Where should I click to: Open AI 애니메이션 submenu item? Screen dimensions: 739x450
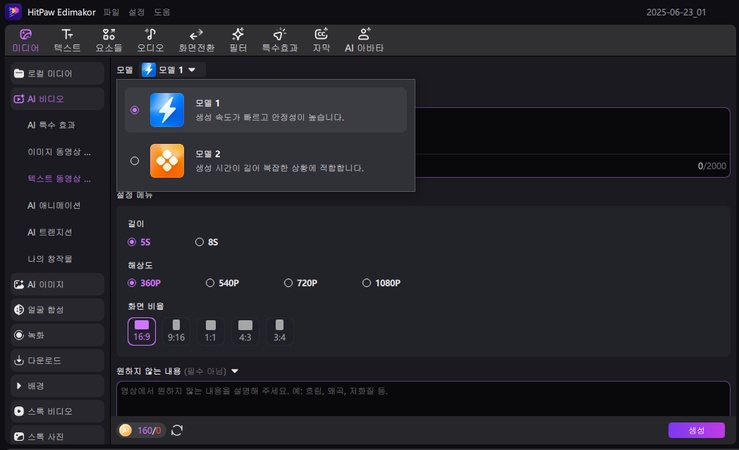point(54,206)
